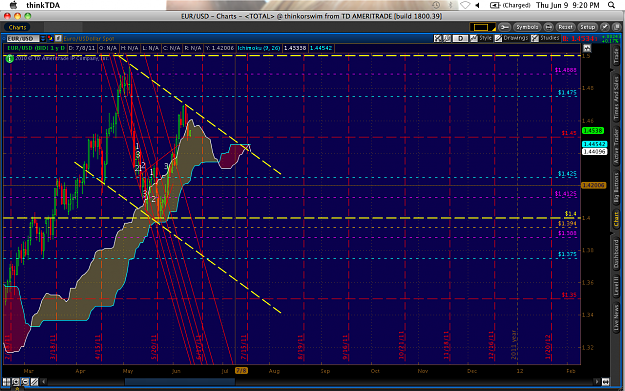
Task: Click the $1.475 cyan level label
Action: 567,92
